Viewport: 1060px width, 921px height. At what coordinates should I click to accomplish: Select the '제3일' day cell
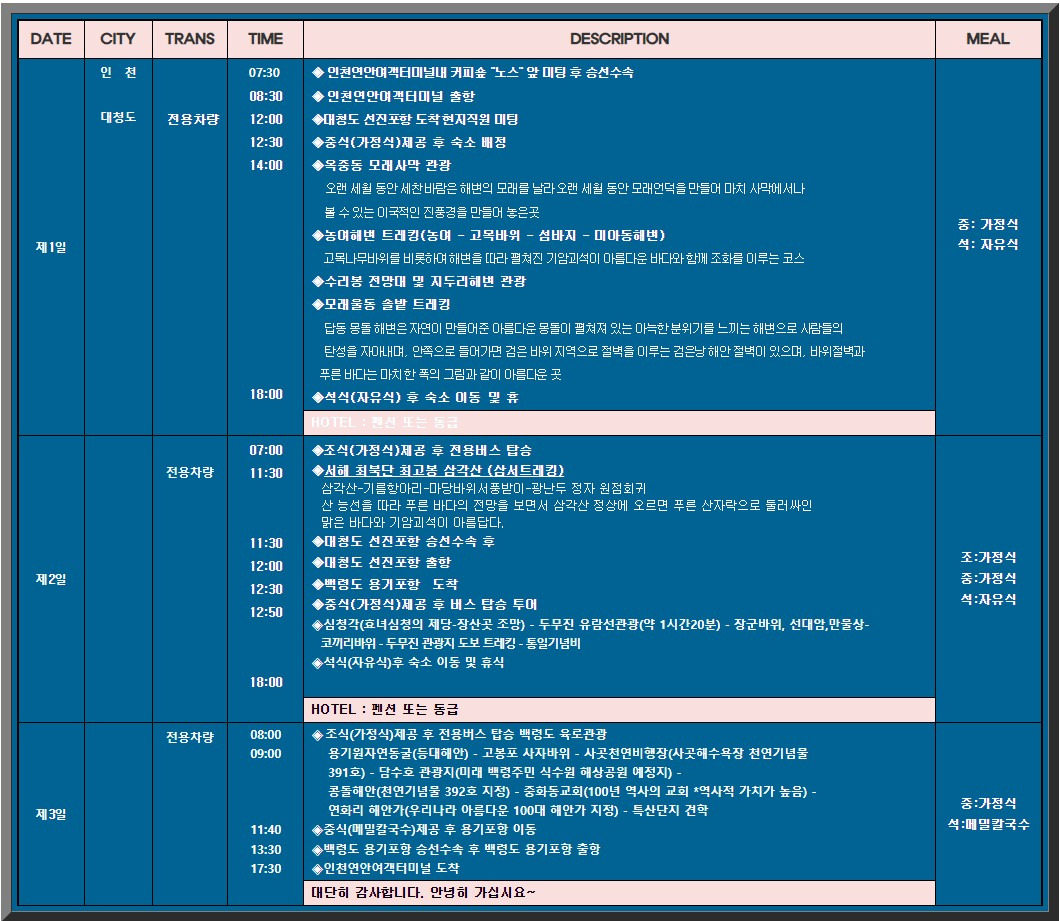coord(51,814)
